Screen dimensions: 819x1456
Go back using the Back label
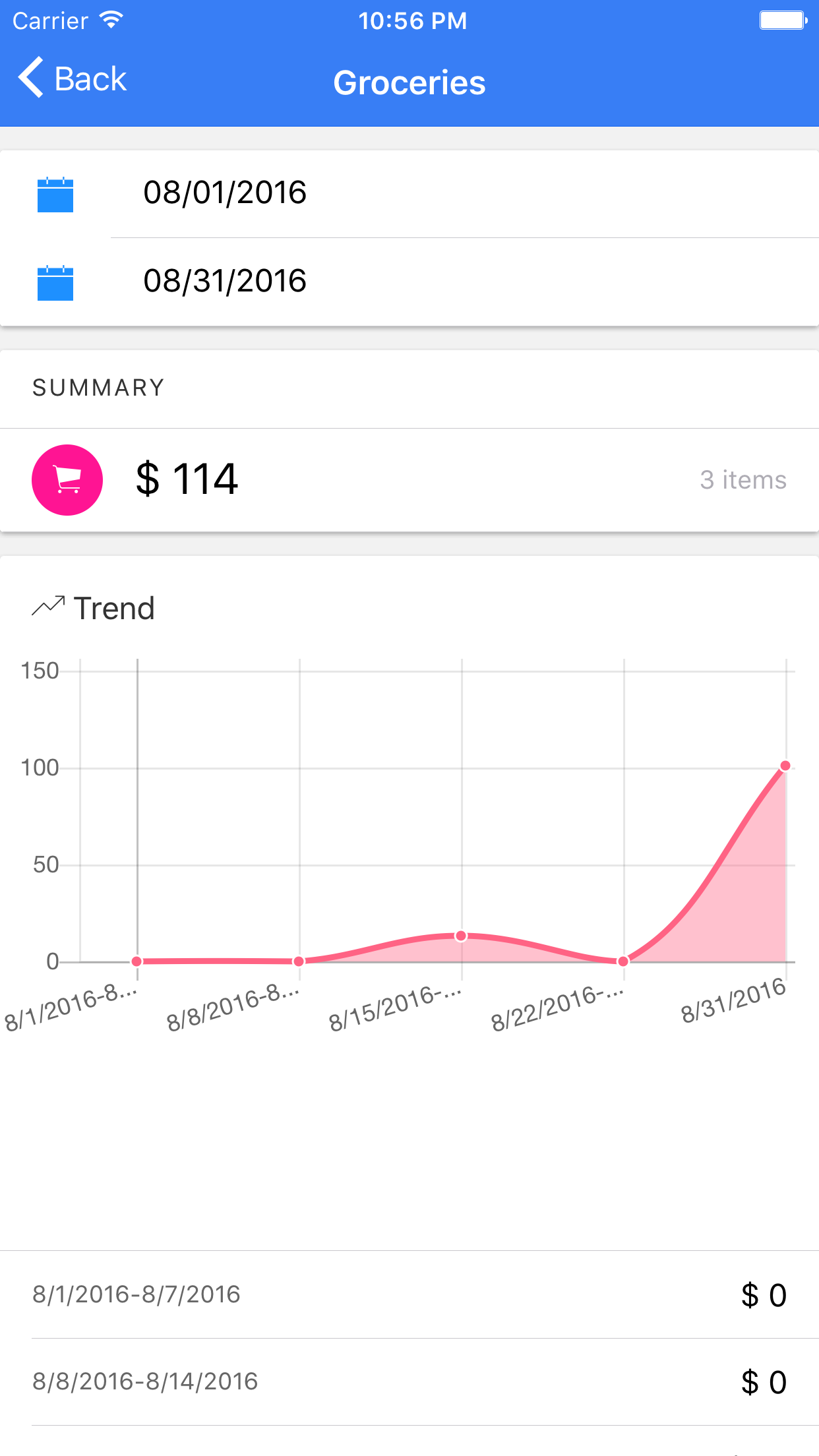90,79
